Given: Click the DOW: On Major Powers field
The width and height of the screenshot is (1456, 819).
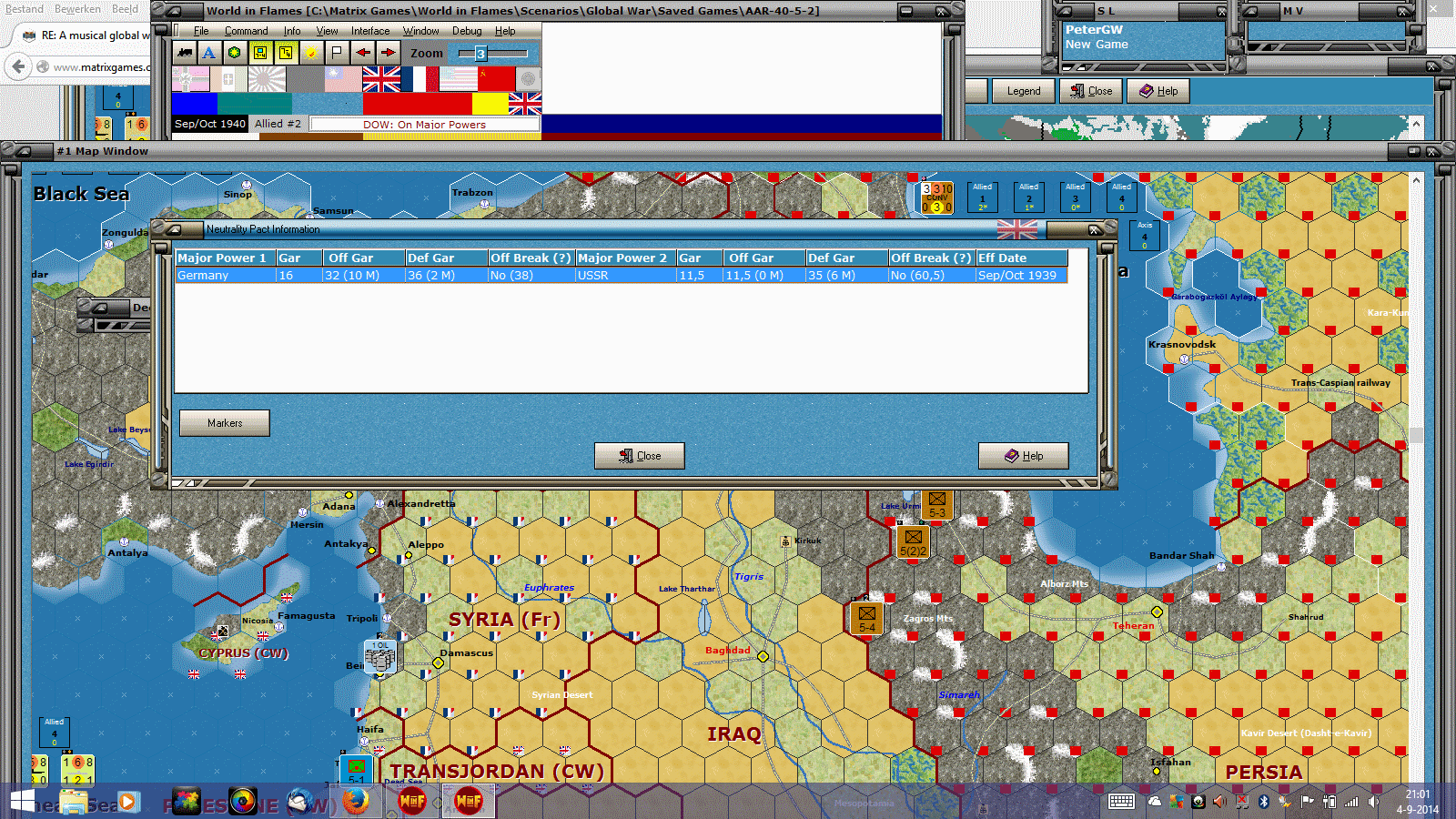Looking at the screenshot, I should (x=424, y=124).
